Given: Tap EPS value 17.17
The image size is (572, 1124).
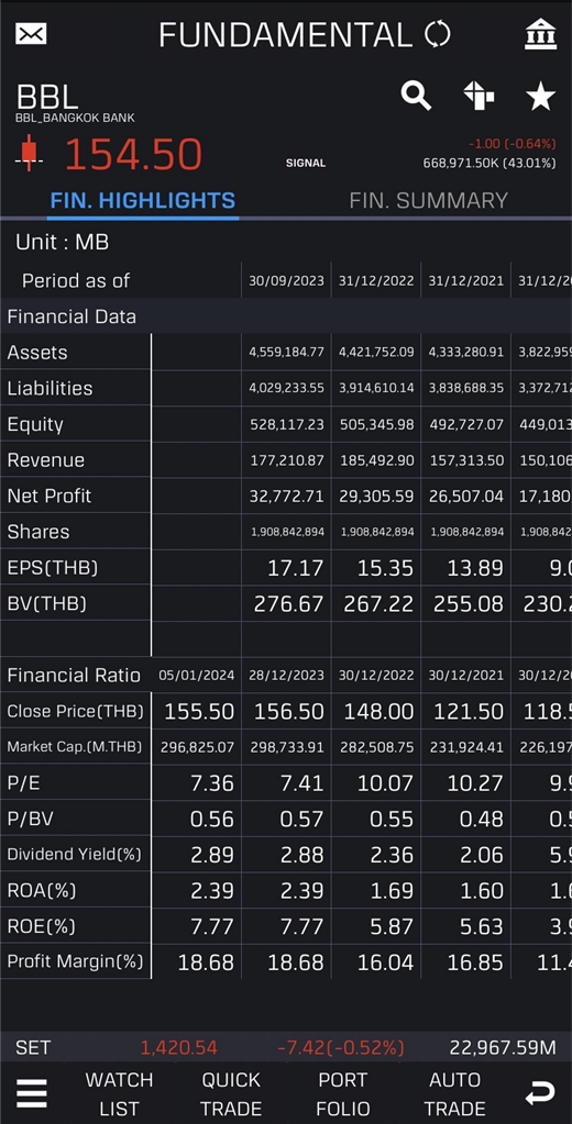Looking at the screenshot, I should pos(295,568).
